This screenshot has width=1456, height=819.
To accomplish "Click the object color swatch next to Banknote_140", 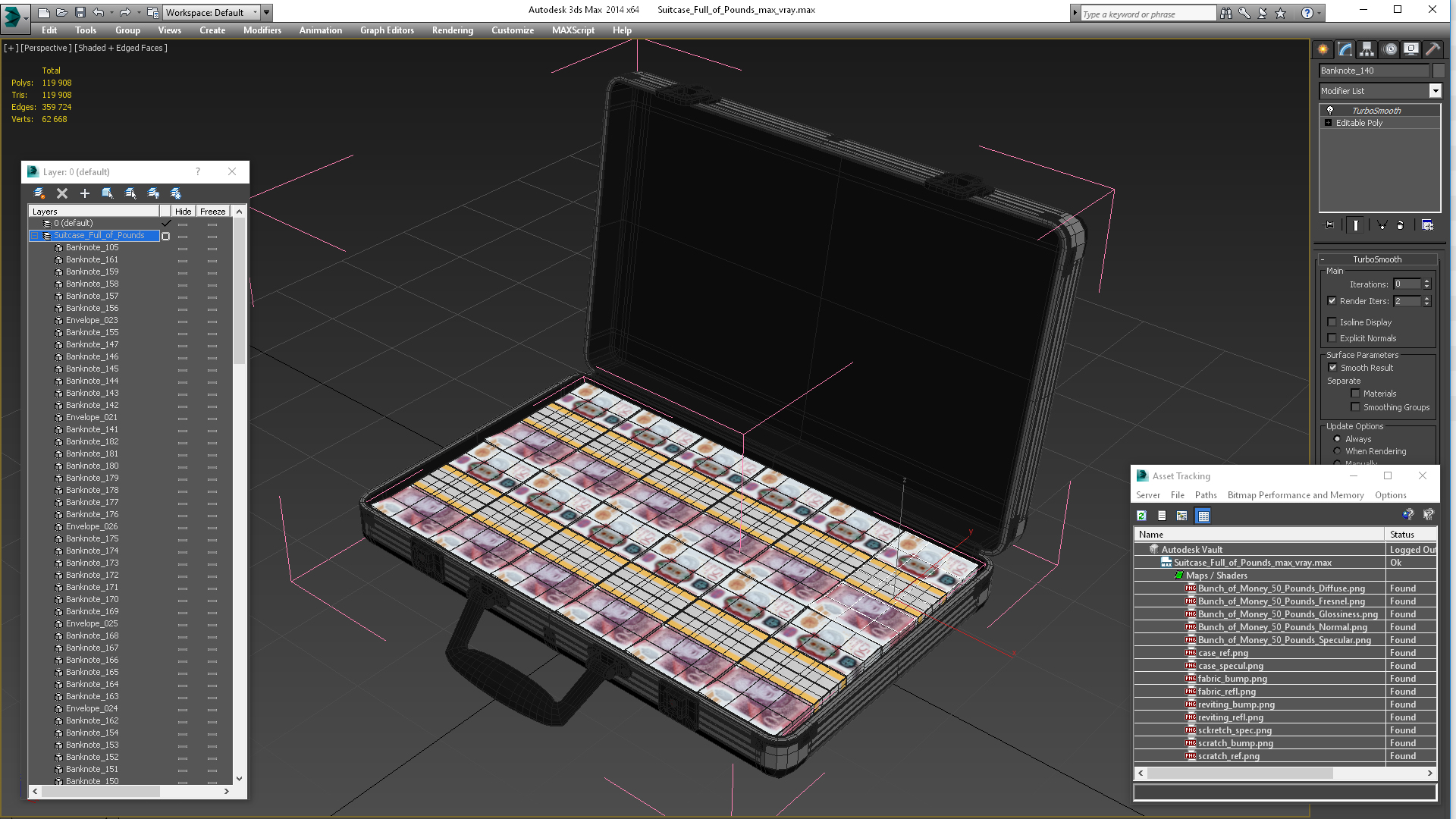I will [1439, 71].
